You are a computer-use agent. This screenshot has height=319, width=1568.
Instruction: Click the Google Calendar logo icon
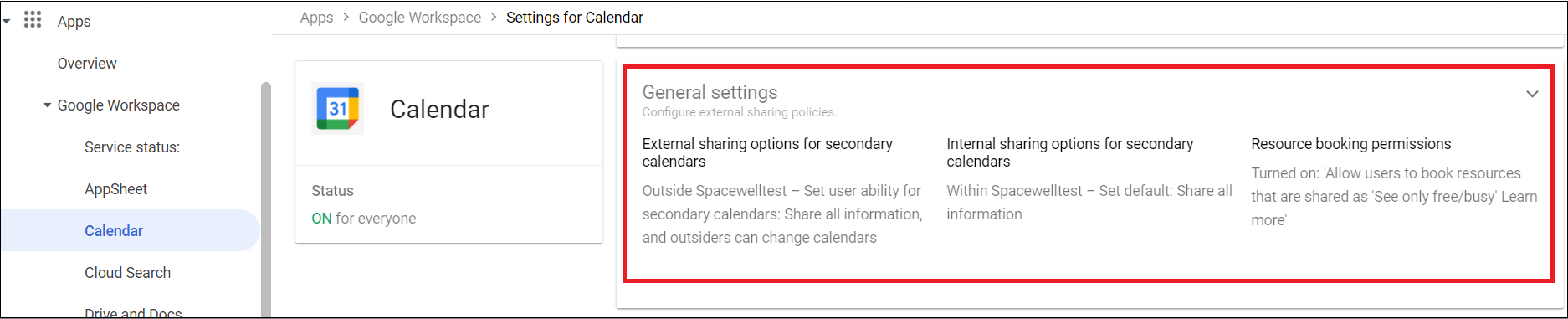[338, 109]
